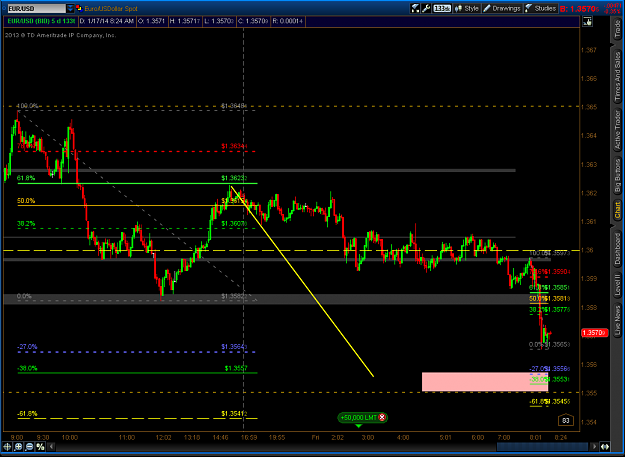This screenshot has height=457, width=625.
Task: Click the $1.3557 level price label
Action: coord(236,368)
